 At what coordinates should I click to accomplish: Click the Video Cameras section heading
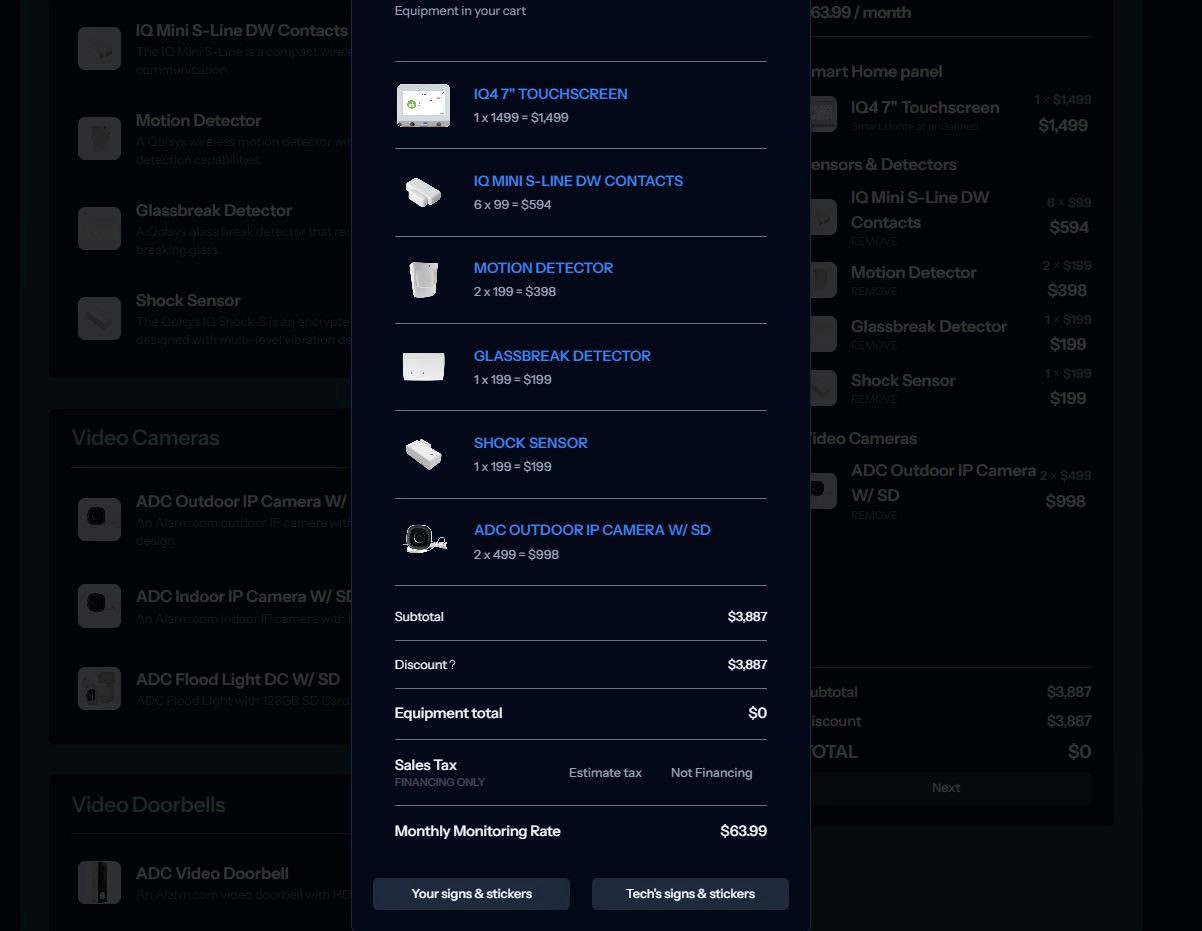145,438
